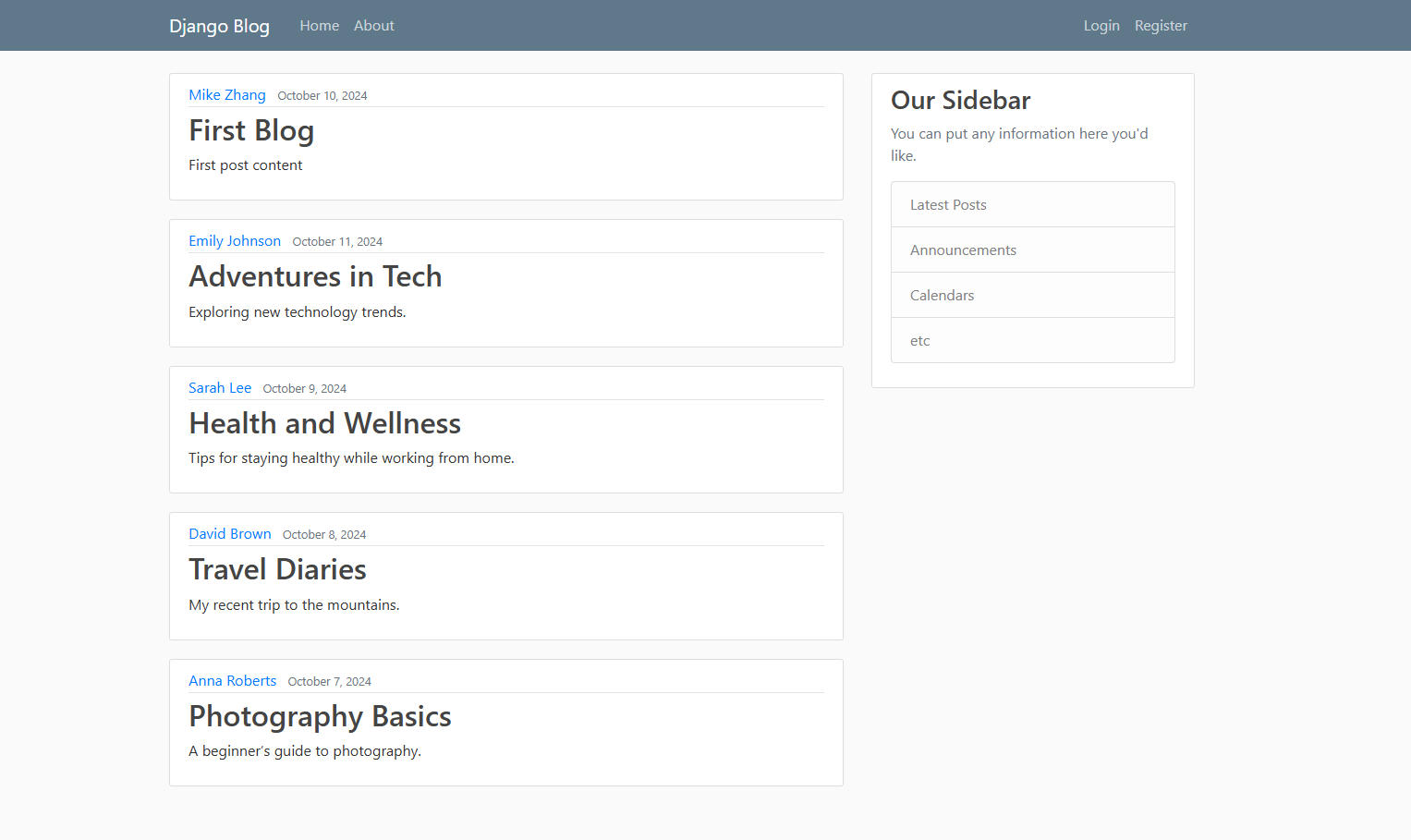Select Calendars in the sidebar

[942, 295]
